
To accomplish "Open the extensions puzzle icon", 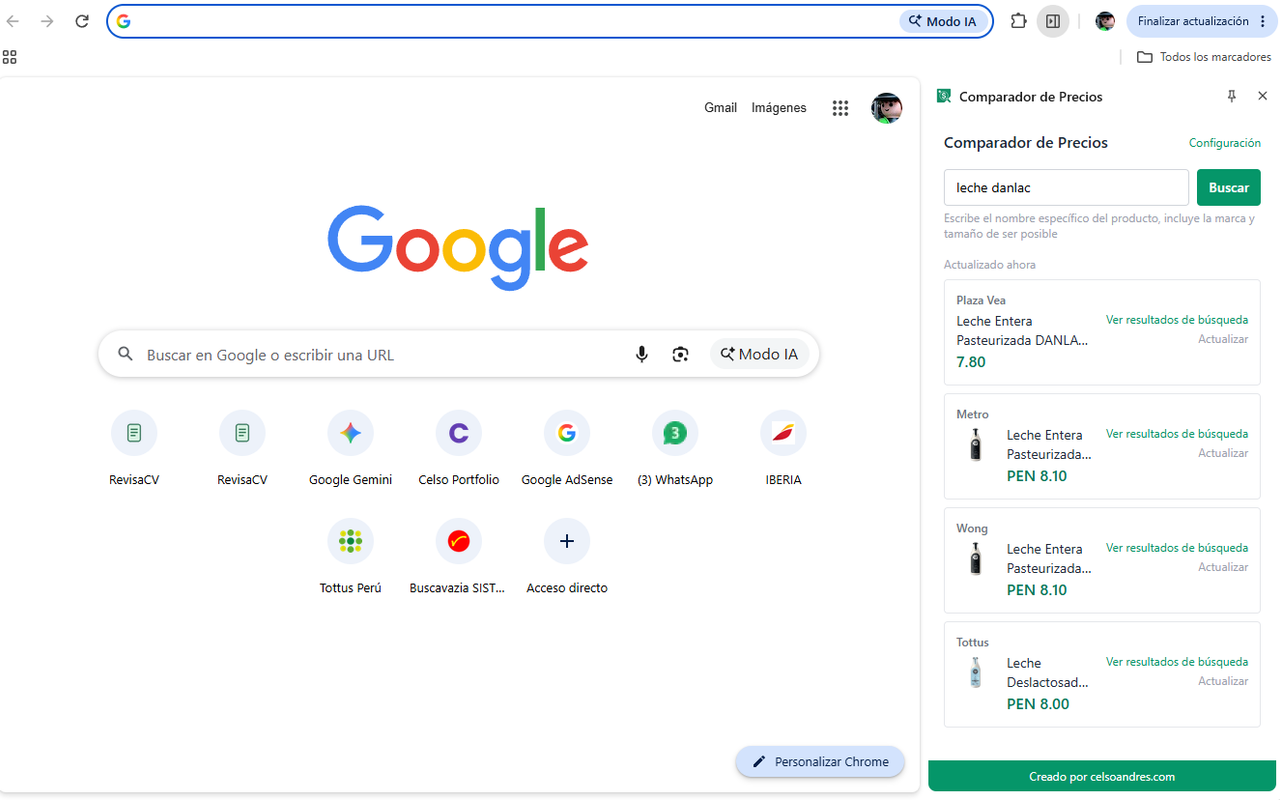I will [1018, 21].
